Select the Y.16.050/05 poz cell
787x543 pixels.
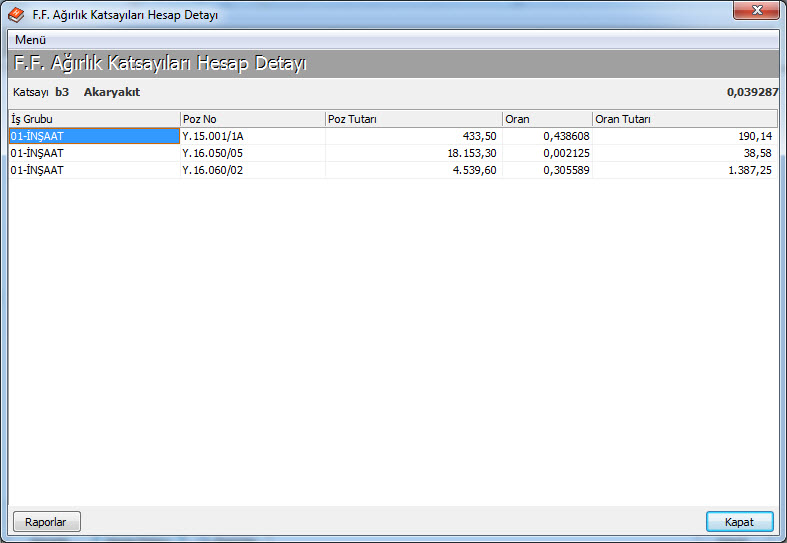pos(252,153)
